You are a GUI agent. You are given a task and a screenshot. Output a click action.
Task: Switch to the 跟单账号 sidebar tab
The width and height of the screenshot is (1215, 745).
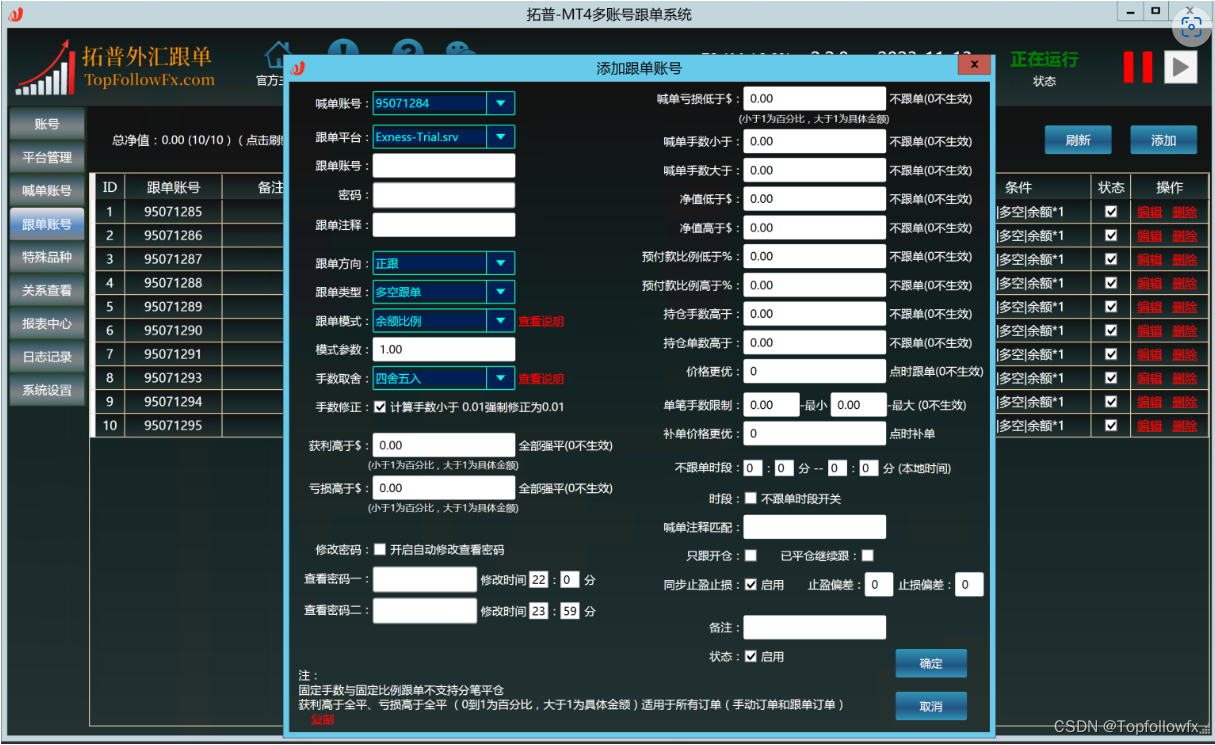pos(47,224)
